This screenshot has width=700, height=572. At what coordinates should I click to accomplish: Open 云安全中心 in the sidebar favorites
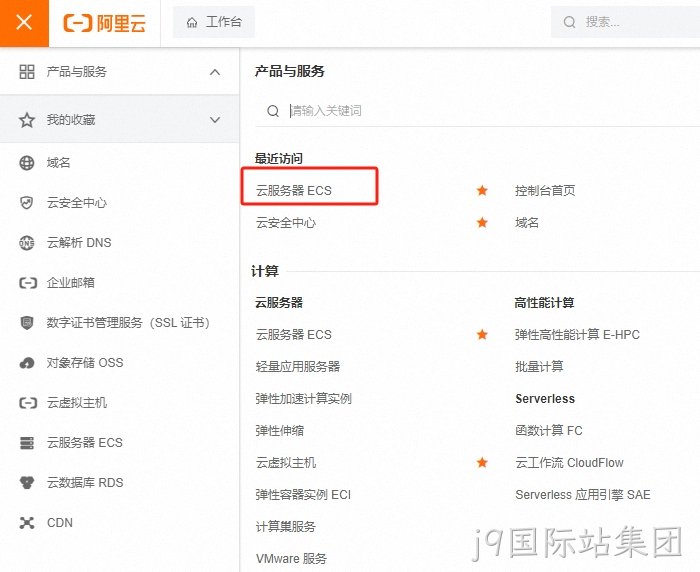tap(77, 203)
